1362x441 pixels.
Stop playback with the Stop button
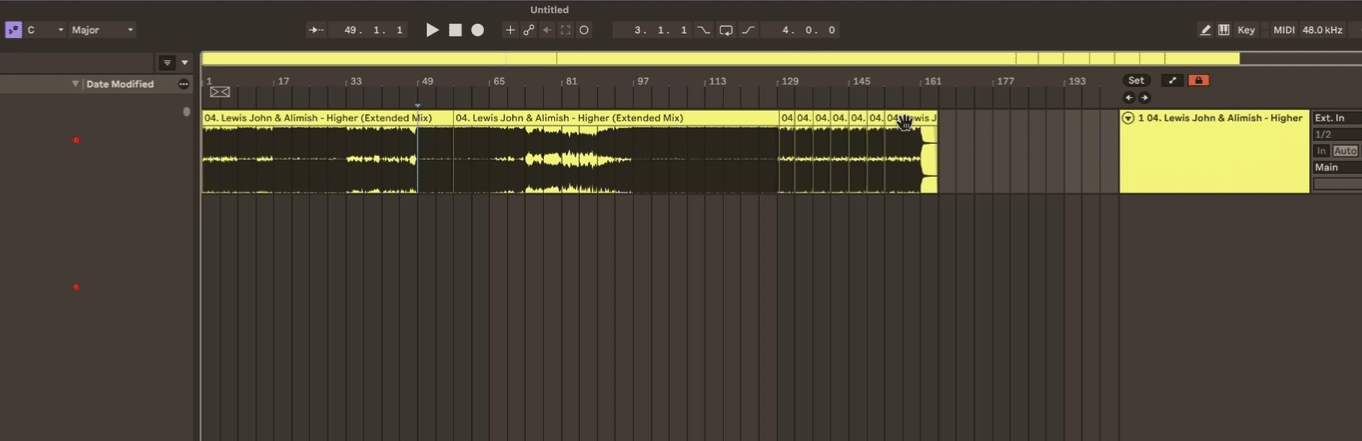pos(455,30)
